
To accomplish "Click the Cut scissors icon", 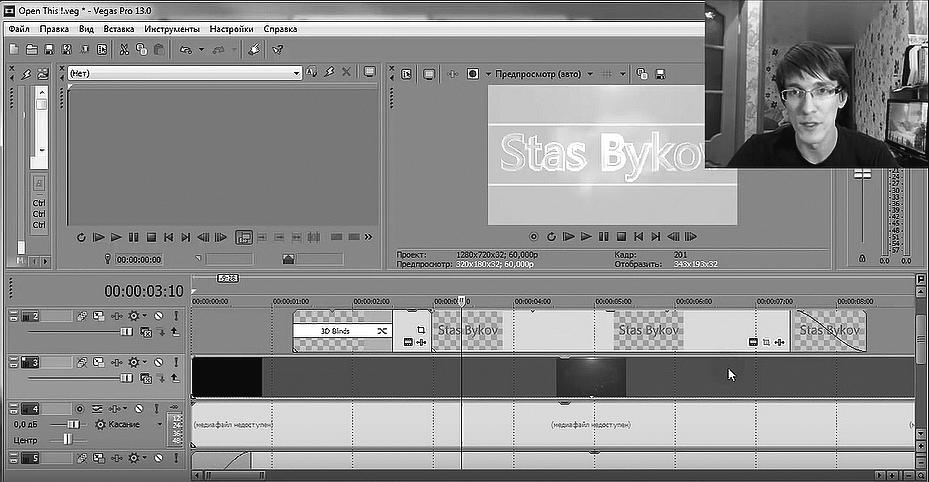I will (124, 50).
